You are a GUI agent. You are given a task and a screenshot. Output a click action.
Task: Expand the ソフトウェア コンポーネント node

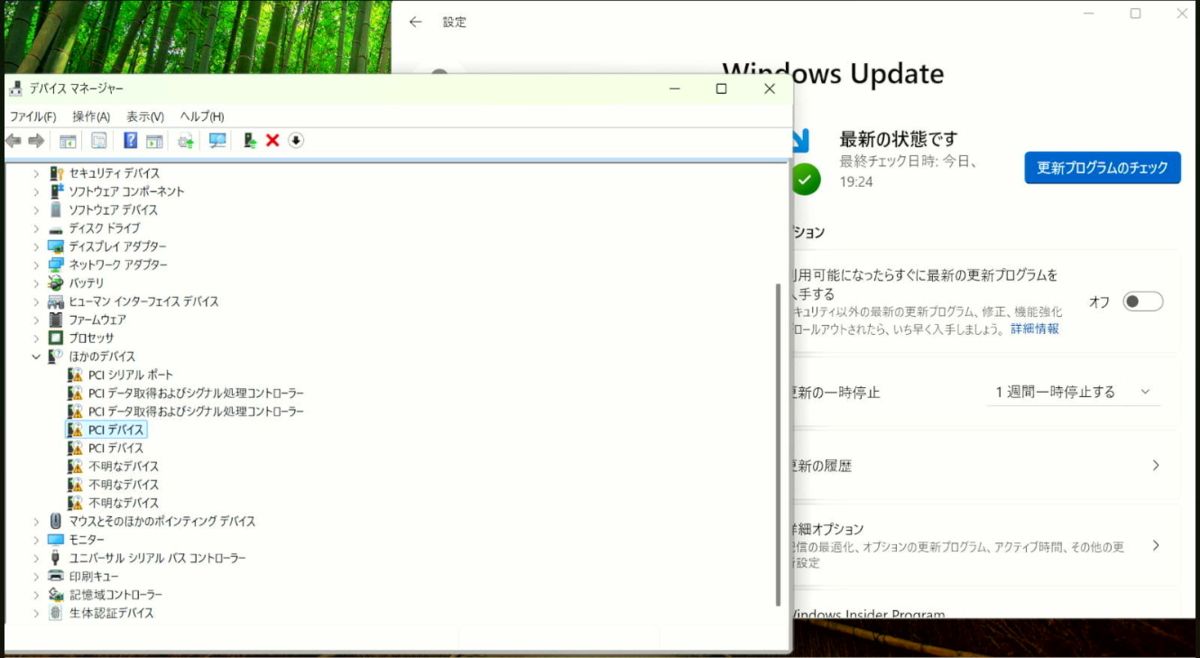pyautogui.click(x=36, y=191)
